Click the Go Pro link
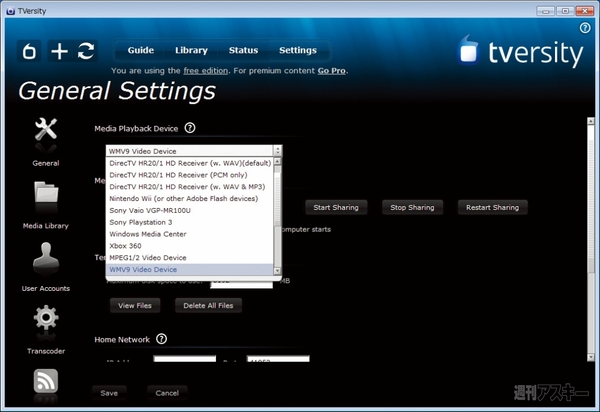Screen dimensions: 600x412 click(331, 71)
